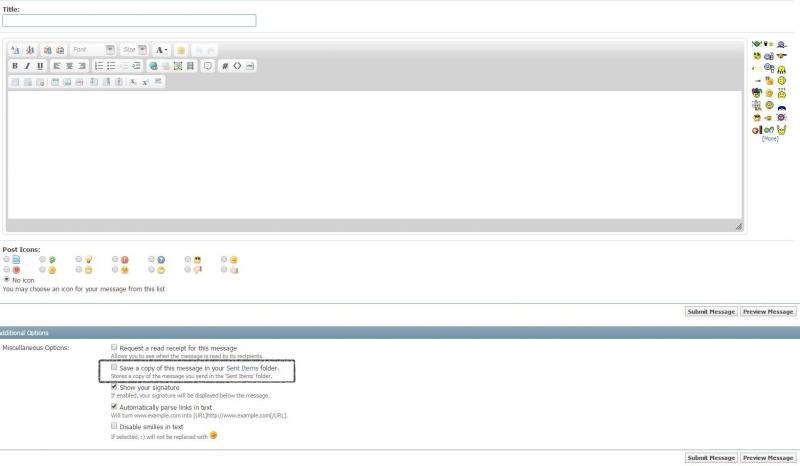
Task: Wrap selection in CODE tags (# icon)
Action: tap(225, 66)
